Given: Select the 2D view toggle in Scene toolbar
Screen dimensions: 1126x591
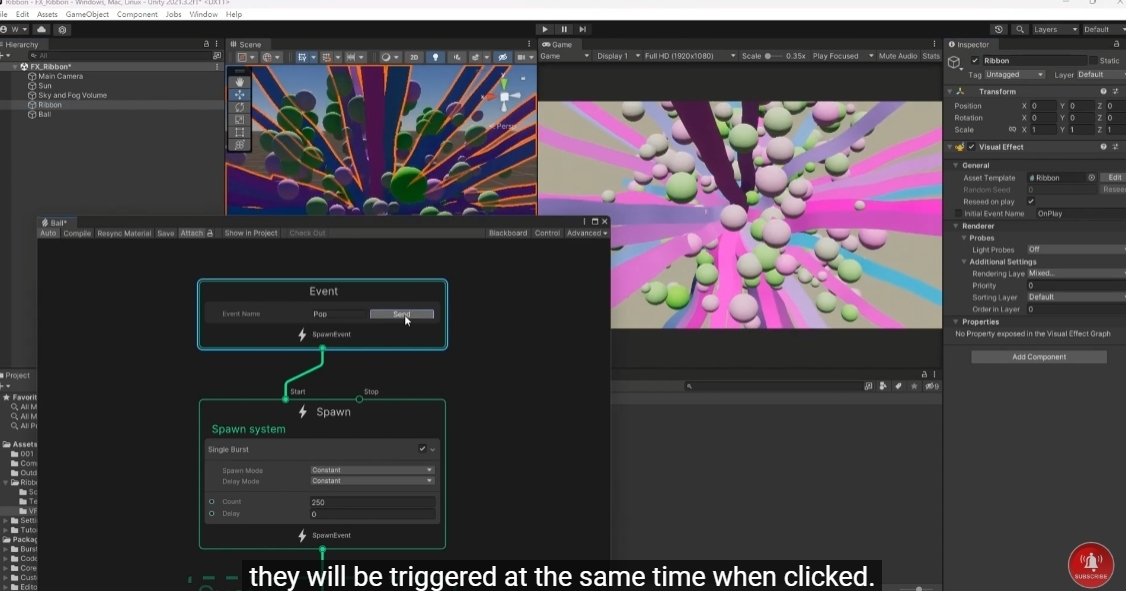Looking at the screenshot, I should 414,57.
